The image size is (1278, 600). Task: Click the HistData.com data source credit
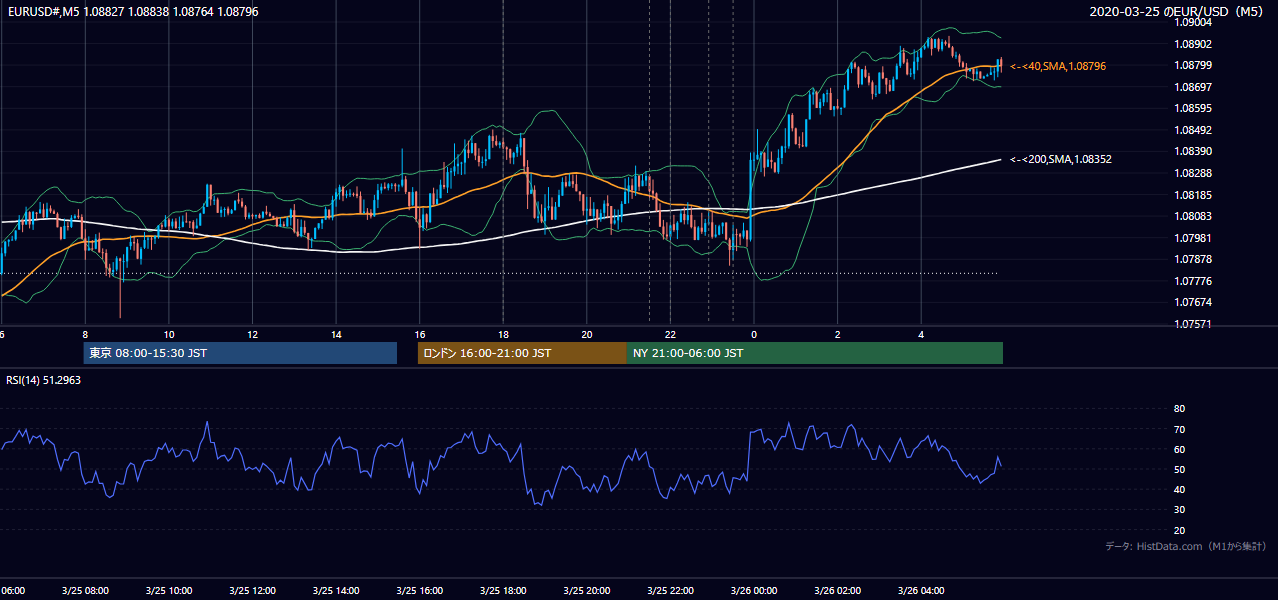1186,546
